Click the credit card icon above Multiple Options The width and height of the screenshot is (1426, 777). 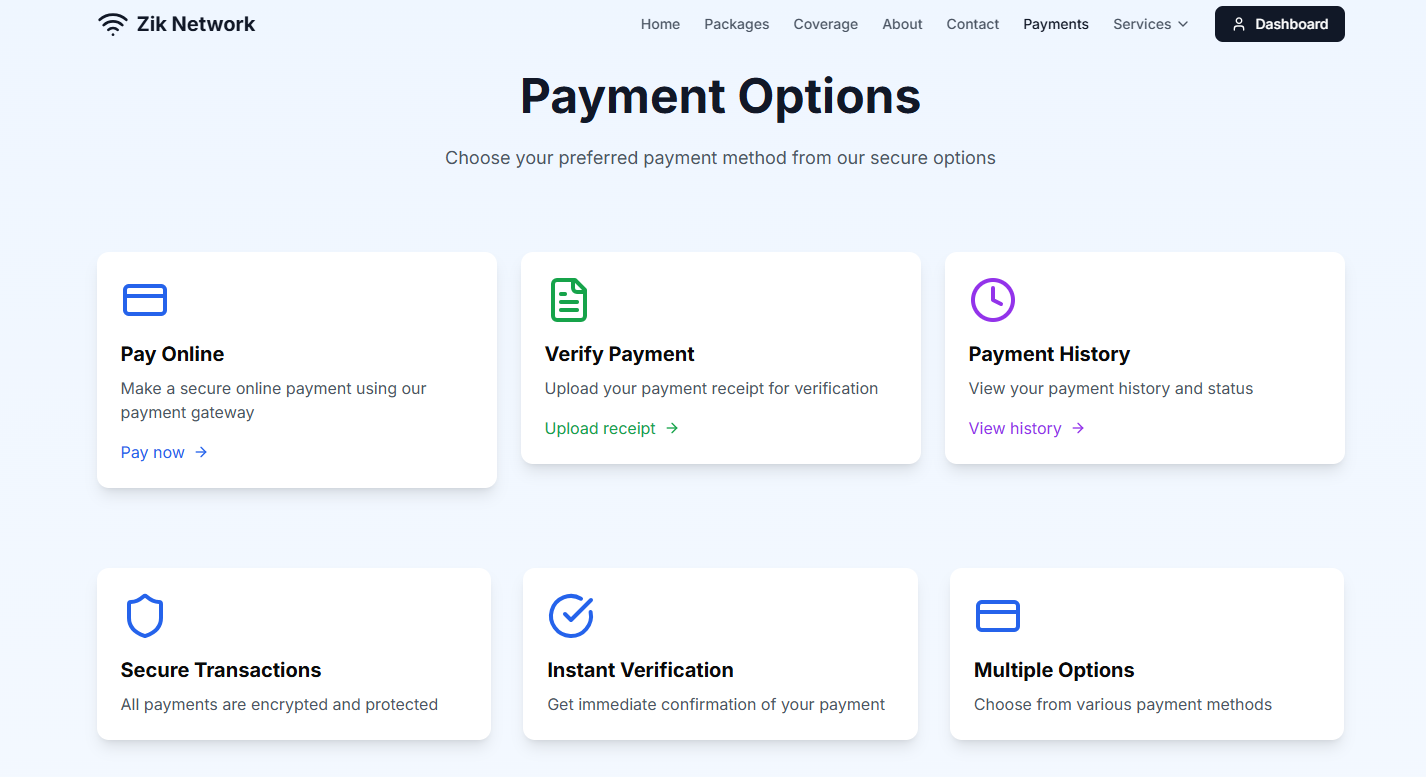[997, 615]
